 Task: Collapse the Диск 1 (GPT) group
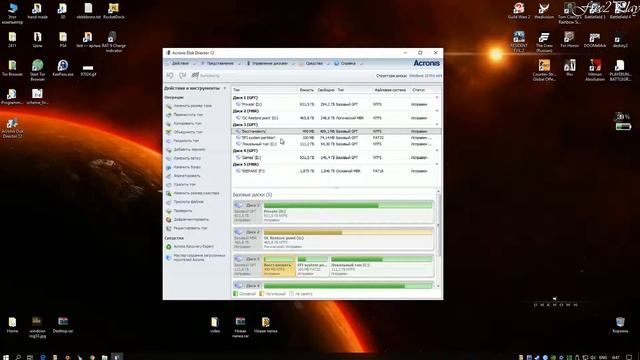tap(437, 98)
